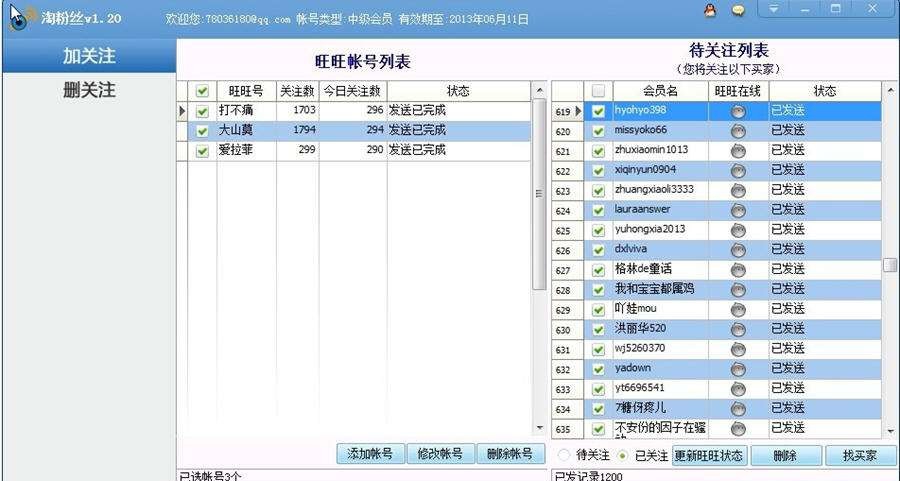Click the 修改帐号 button

440,454
